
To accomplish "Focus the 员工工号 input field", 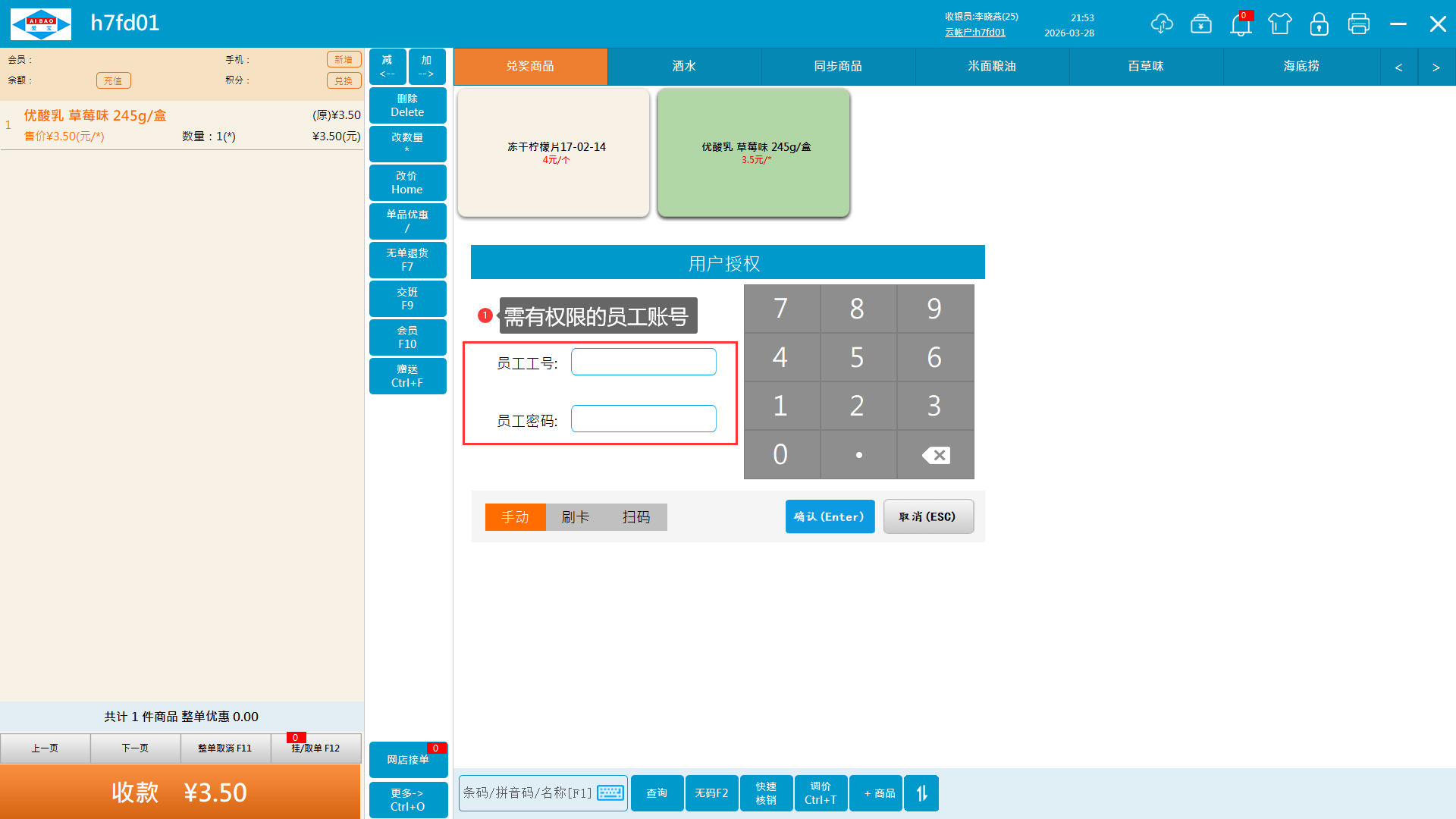I will pyautogui.click(x=643, y=362).
